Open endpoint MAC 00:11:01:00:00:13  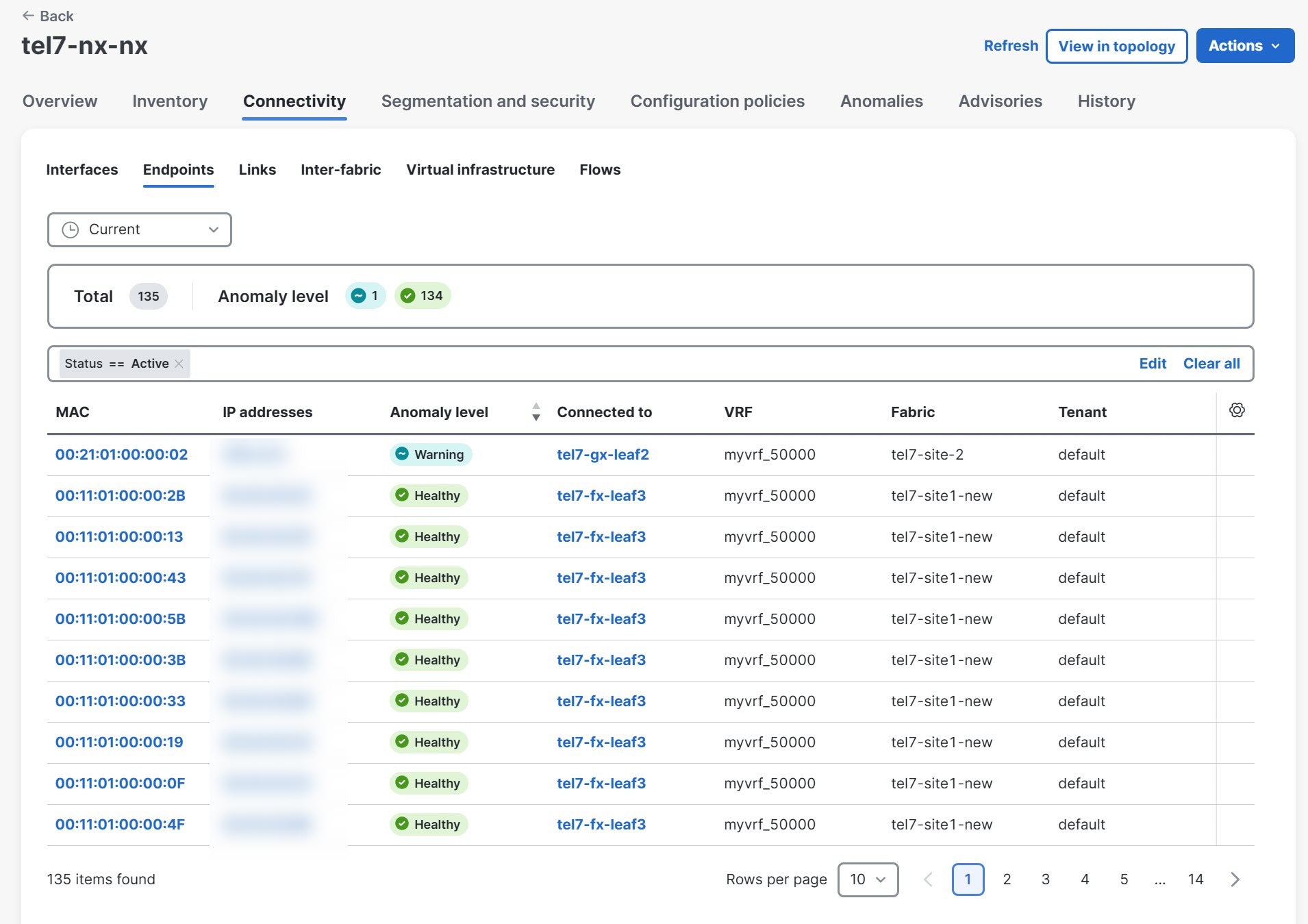coord(119,537)
